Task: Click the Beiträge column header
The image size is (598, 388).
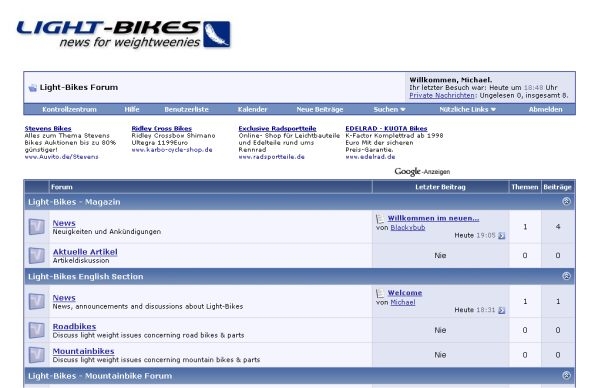Action: 558,187
